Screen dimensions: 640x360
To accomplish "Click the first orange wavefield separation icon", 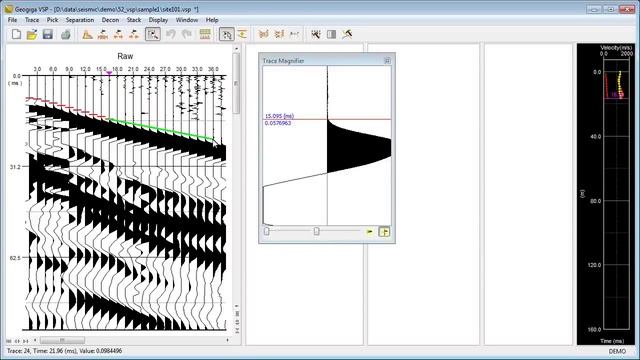I will coord(264,34).
